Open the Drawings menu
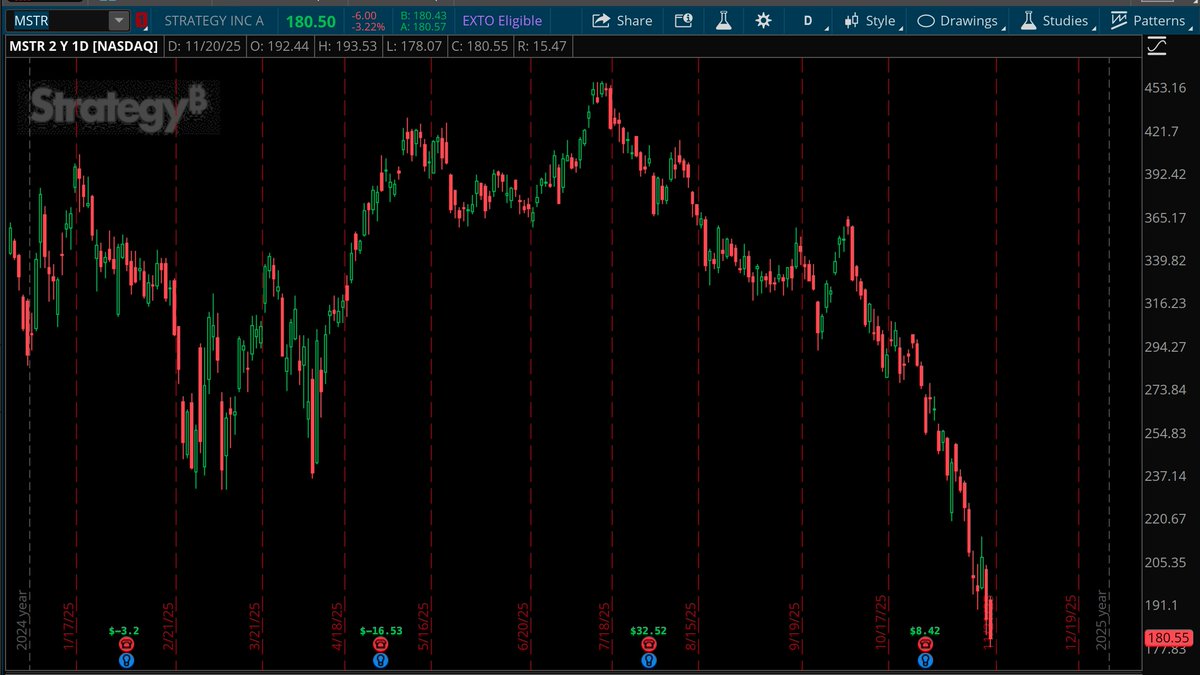 [x=958, y=20]
